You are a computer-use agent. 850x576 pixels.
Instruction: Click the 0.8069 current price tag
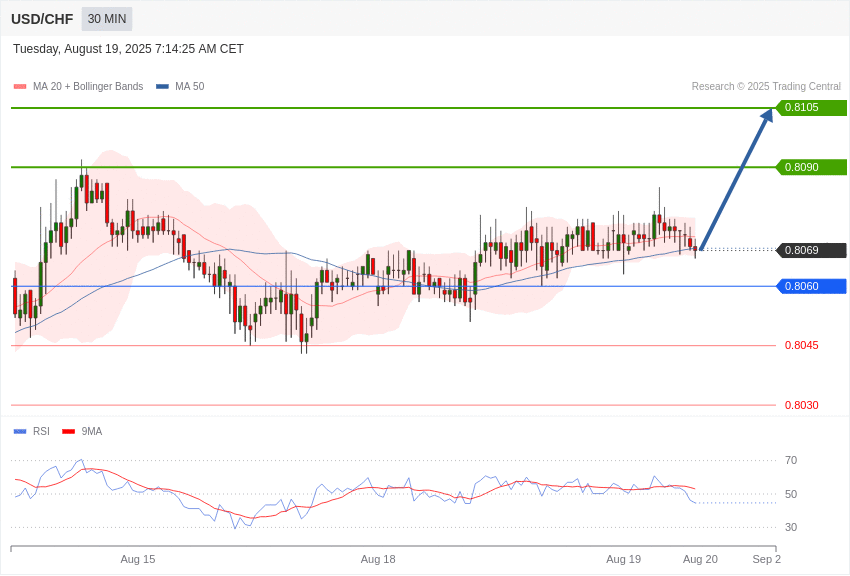(x=811, y=250)
